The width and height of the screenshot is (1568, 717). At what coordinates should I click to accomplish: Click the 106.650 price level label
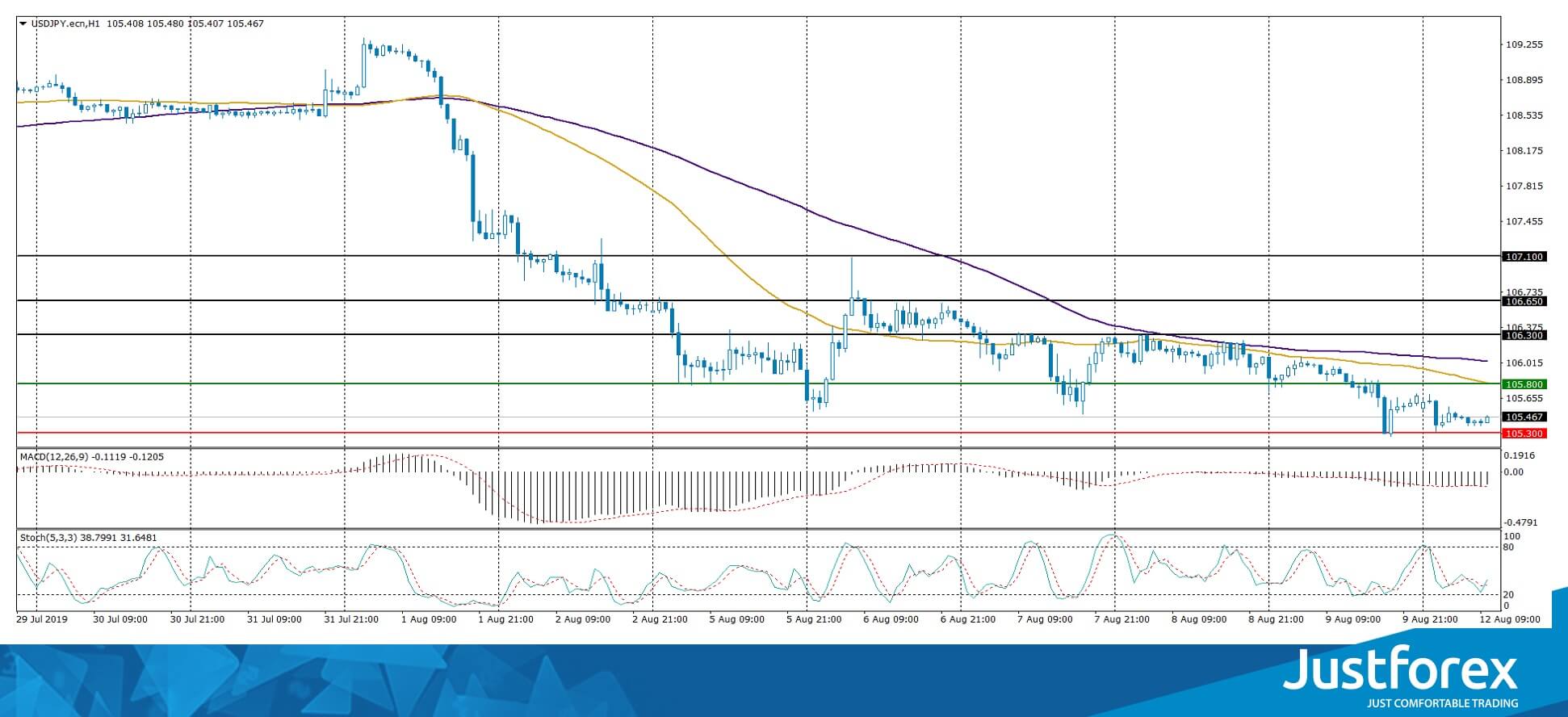click(x=1524, y=301)
